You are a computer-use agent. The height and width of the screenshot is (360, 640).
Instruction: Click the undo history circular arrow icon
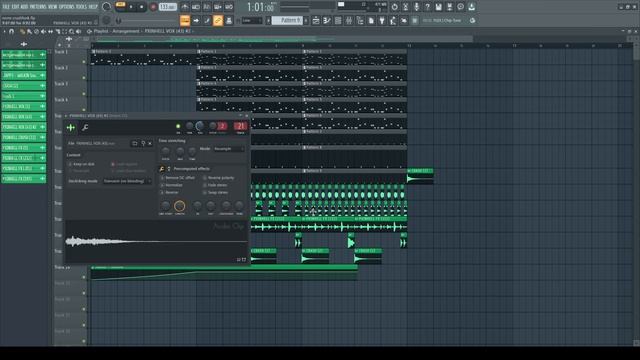pos(394,7)
